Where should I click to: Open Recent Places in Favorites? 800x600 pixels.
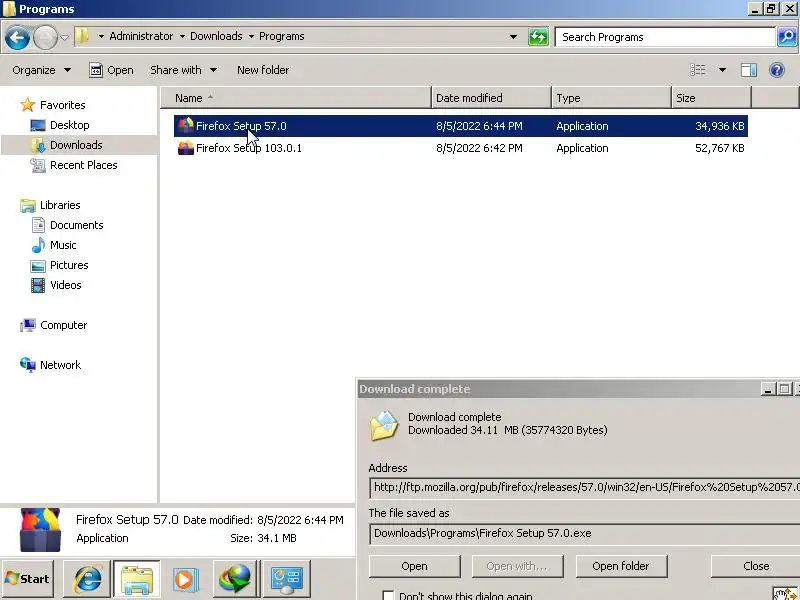(73, 165)
